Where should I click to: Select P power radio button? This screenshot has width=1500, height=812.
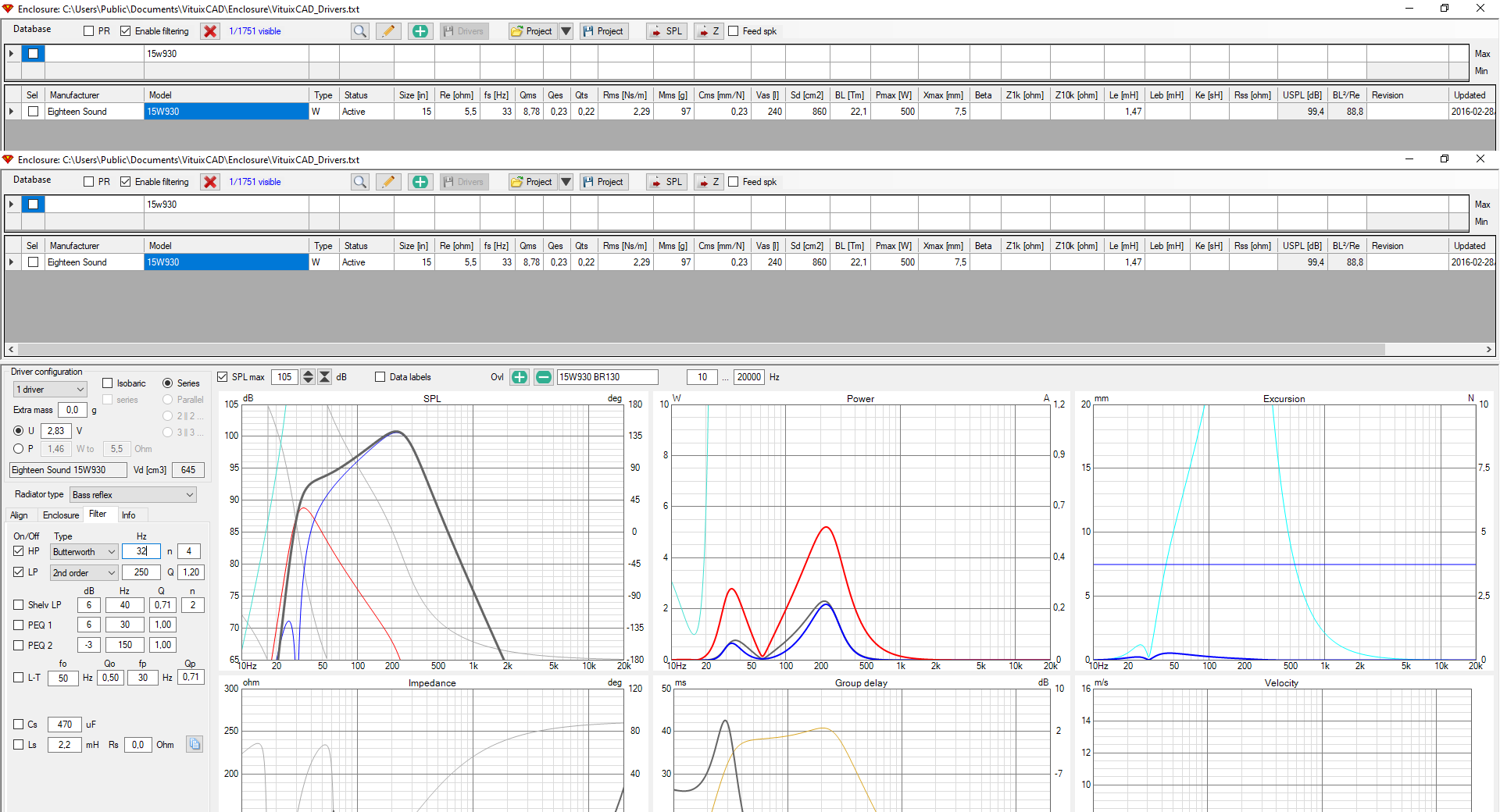coord(19,449)
